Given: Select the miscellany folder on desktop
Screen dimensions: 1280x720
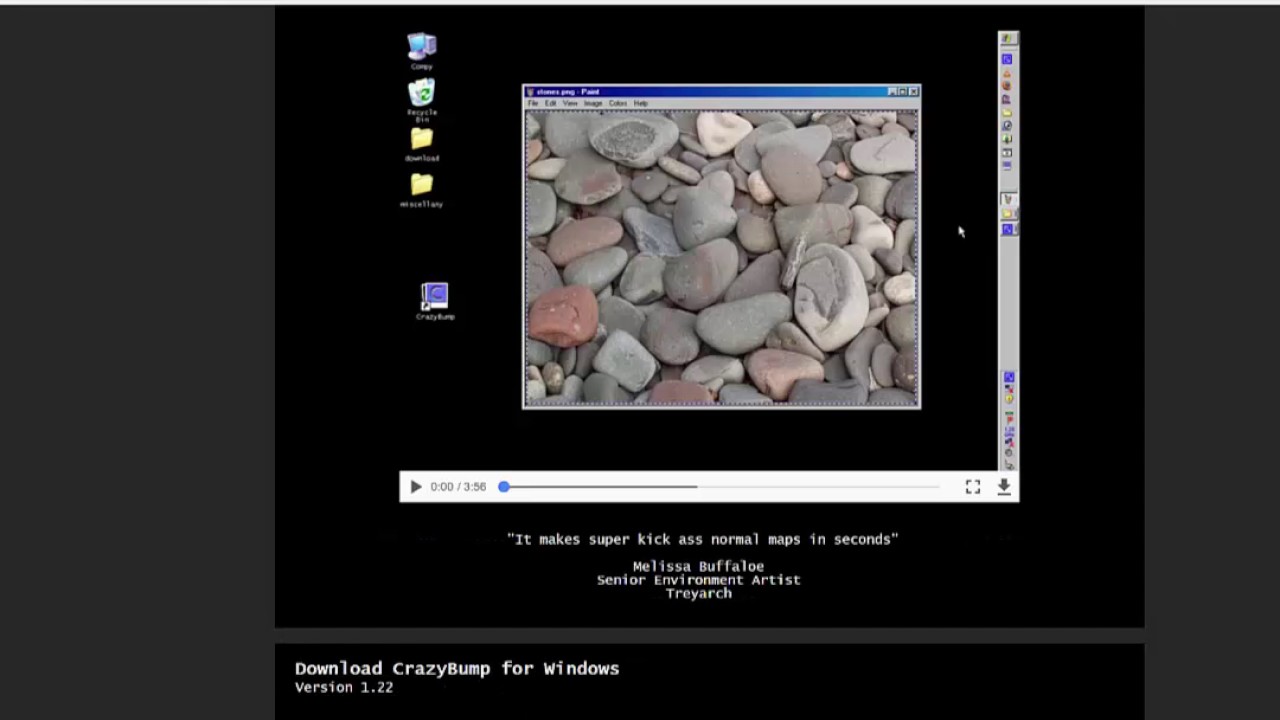Looking at the screenshot, I should [x=422, y=190].
